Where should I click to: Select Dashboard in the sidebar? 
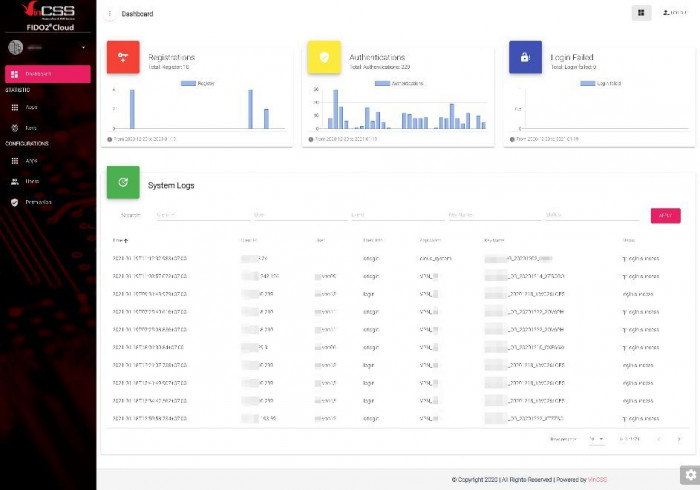[48, 74]
